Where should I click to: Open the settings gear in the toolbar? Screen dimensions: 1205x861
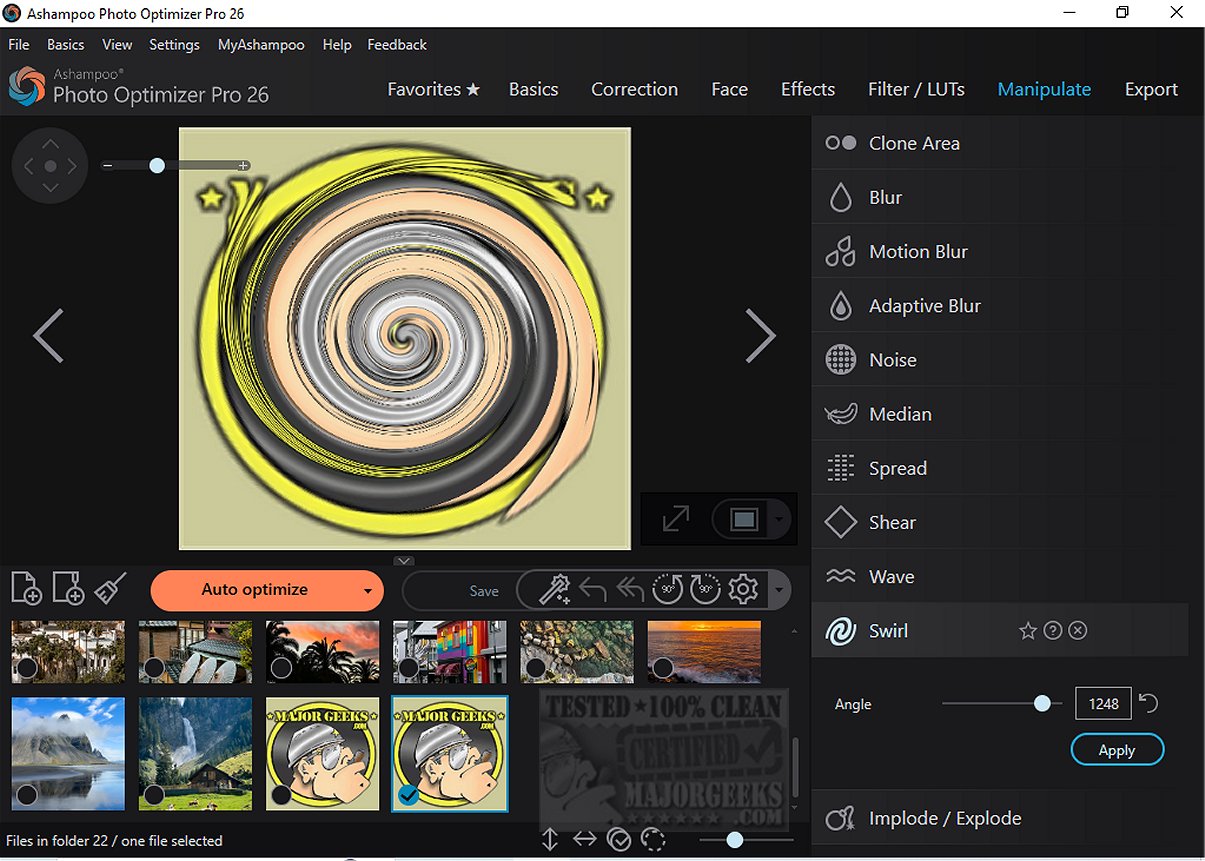pyautogui.click(x=743, y=590)
